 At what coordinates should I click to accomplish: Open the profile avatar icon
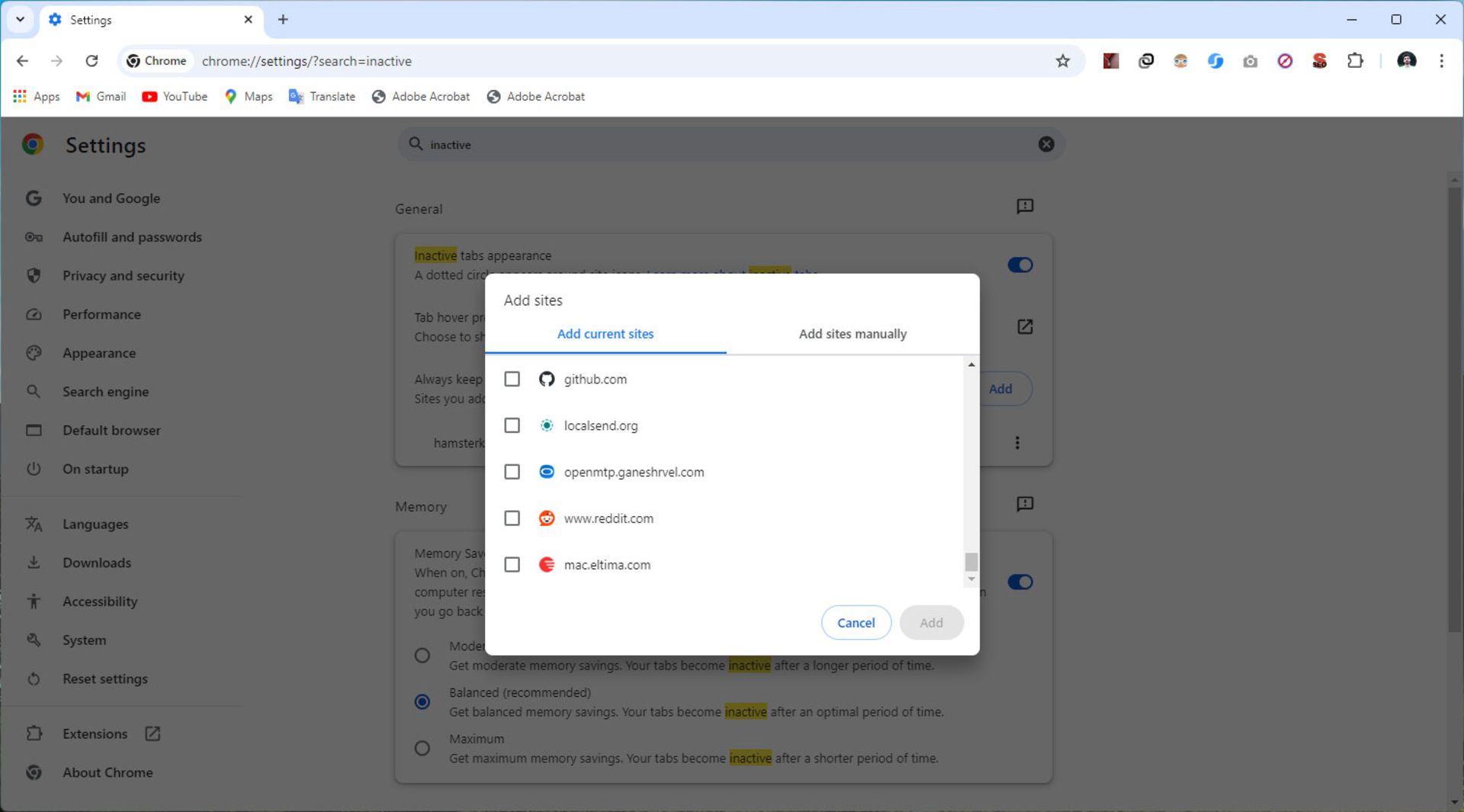[x=1406, y=61]
